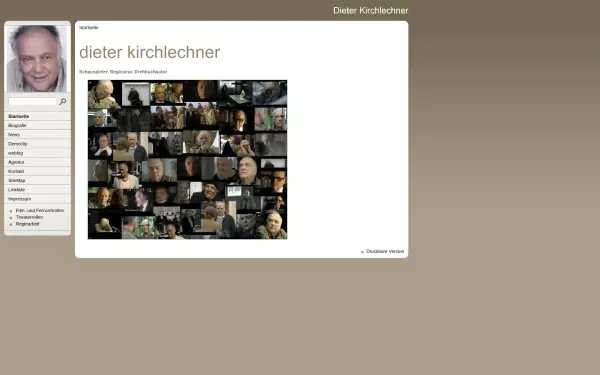Image resolution: width=600 pixels, height=375 pixels.
Task: Go to the Biografie page
Action: point(38,126)
